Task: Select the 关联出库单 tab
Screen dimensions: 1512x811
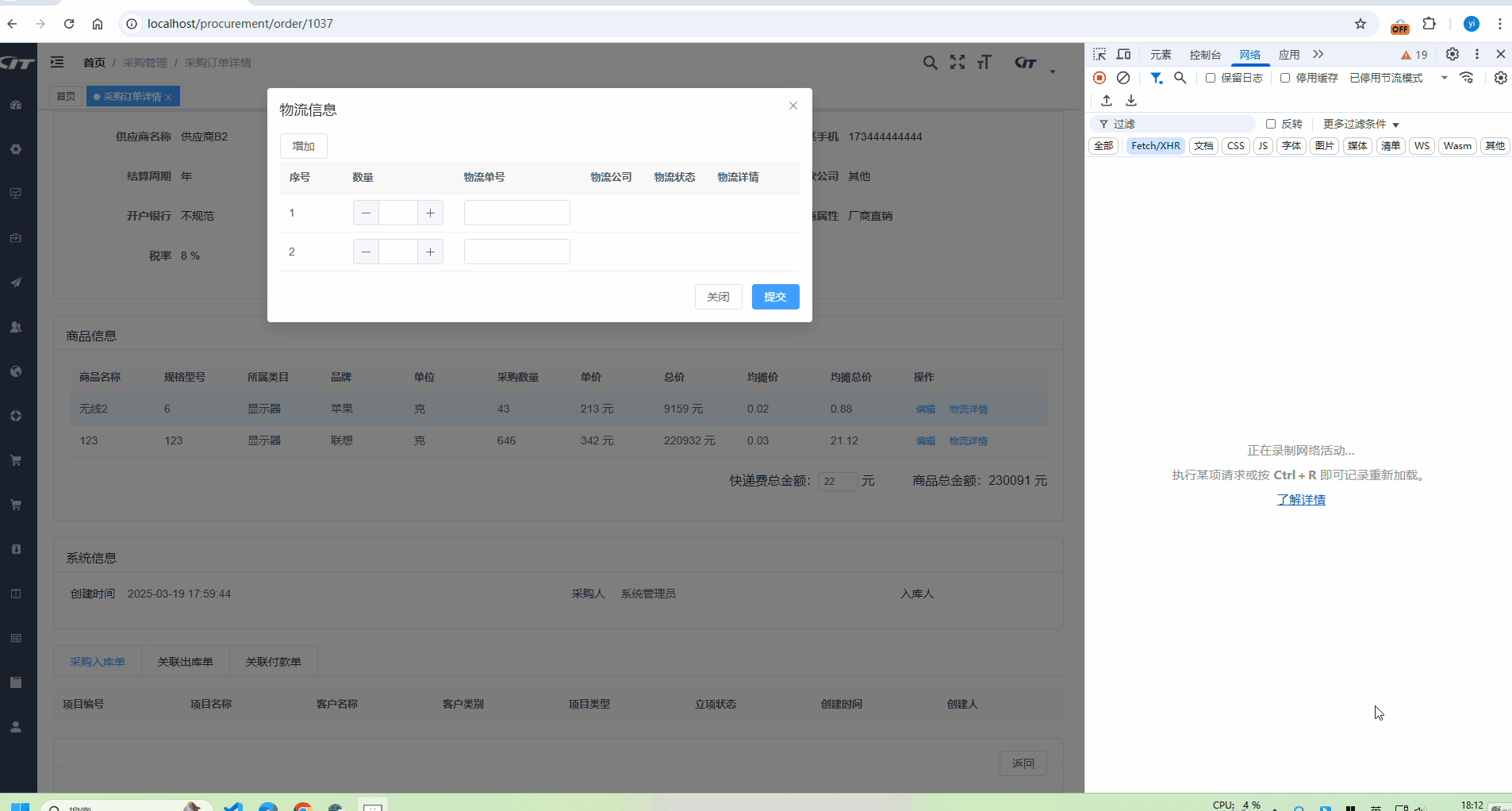Action: [185, 662]
